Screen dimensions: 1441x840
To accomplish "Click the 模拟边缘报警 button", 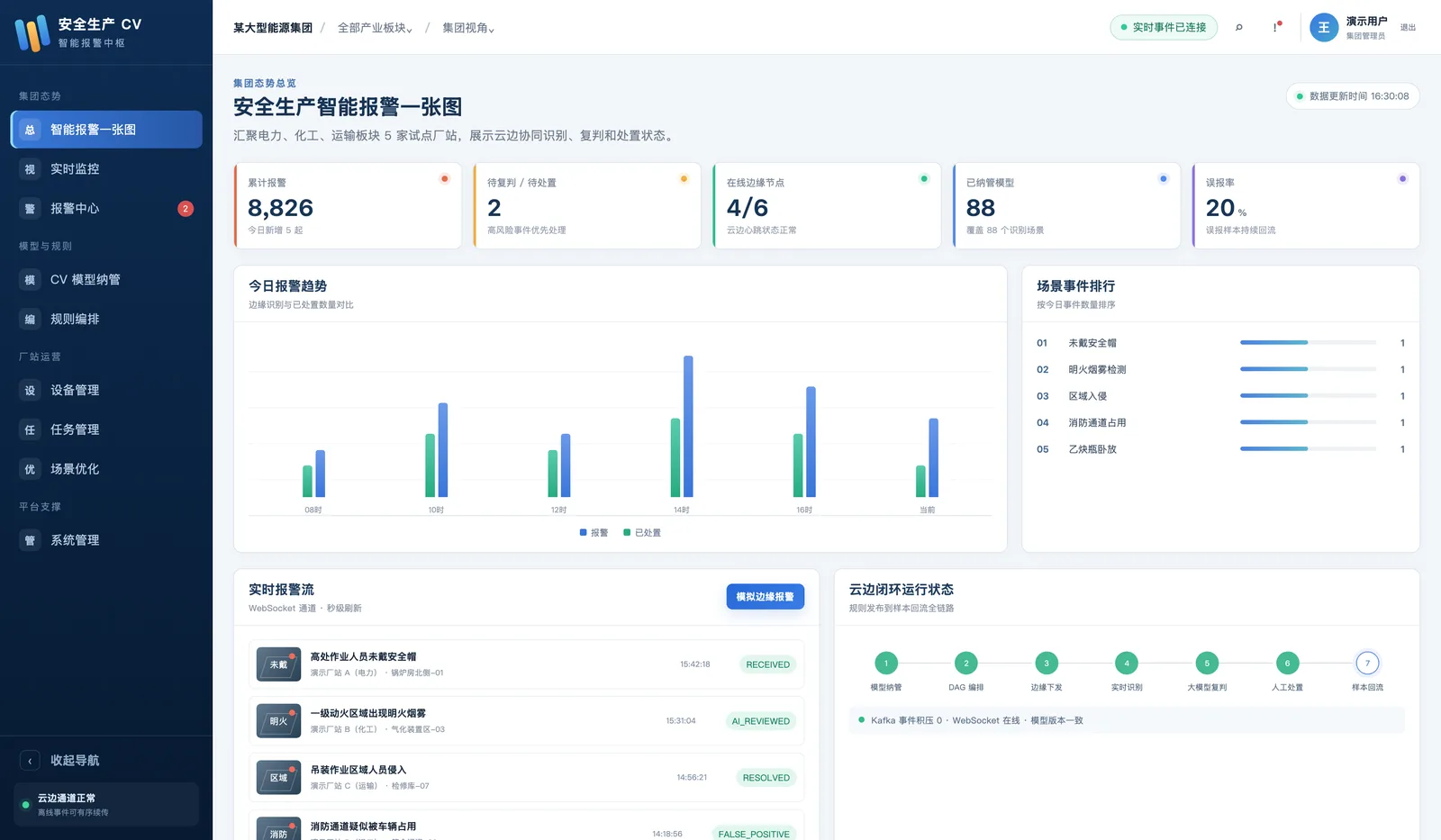I will [766, 597].
